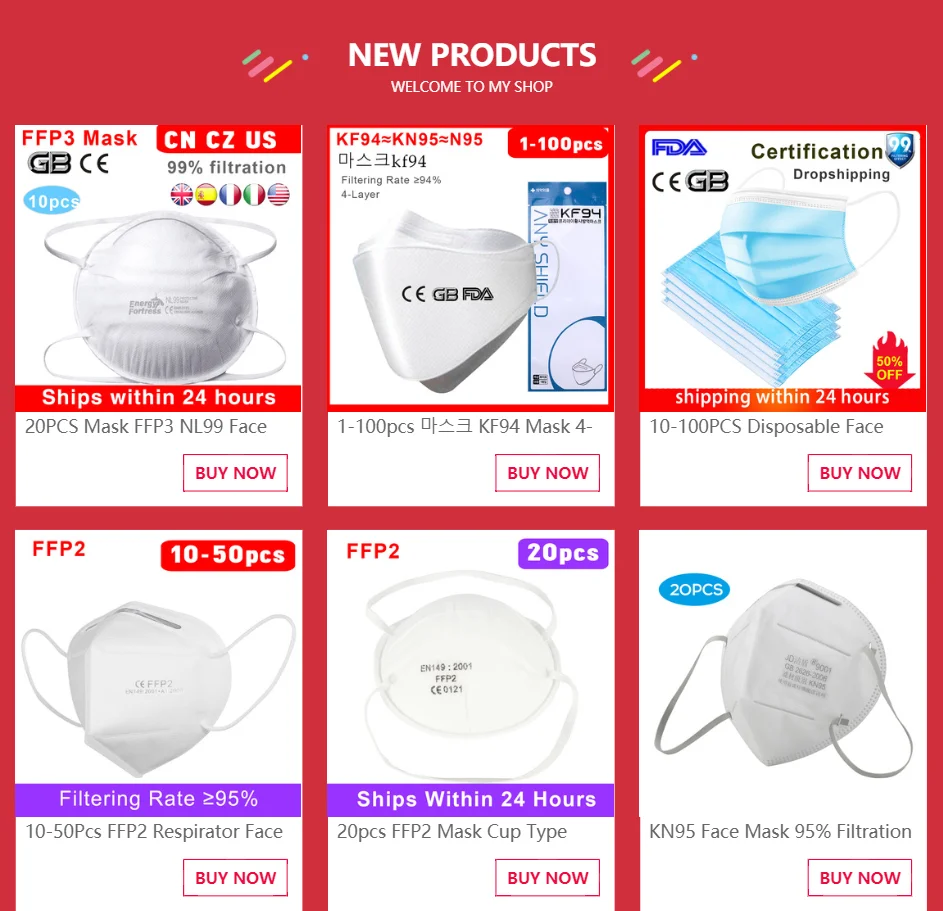Image resolution: width=943 pixels, height=911 pixels.
Task: Click BUY NOW for KN95 Face Mask
Action: 859,878
